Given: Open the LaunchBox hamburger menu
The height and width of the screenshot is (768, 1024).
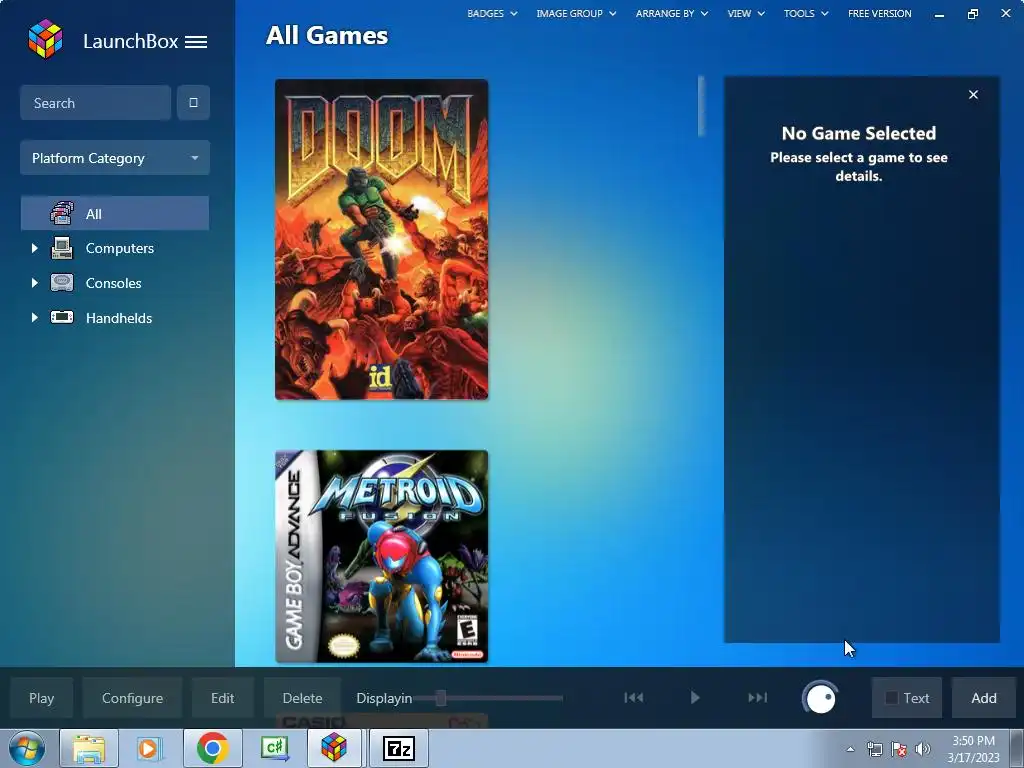Looking at the screenshot, I should (196, 42).
